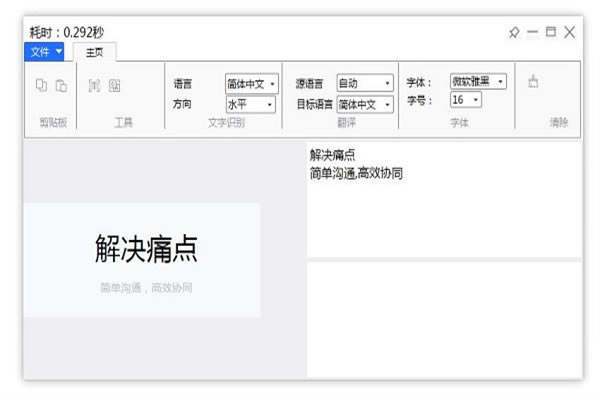The image size is (600, 396).
Task: Click the second tool icon in 工具 group
Action: [114, 85]
